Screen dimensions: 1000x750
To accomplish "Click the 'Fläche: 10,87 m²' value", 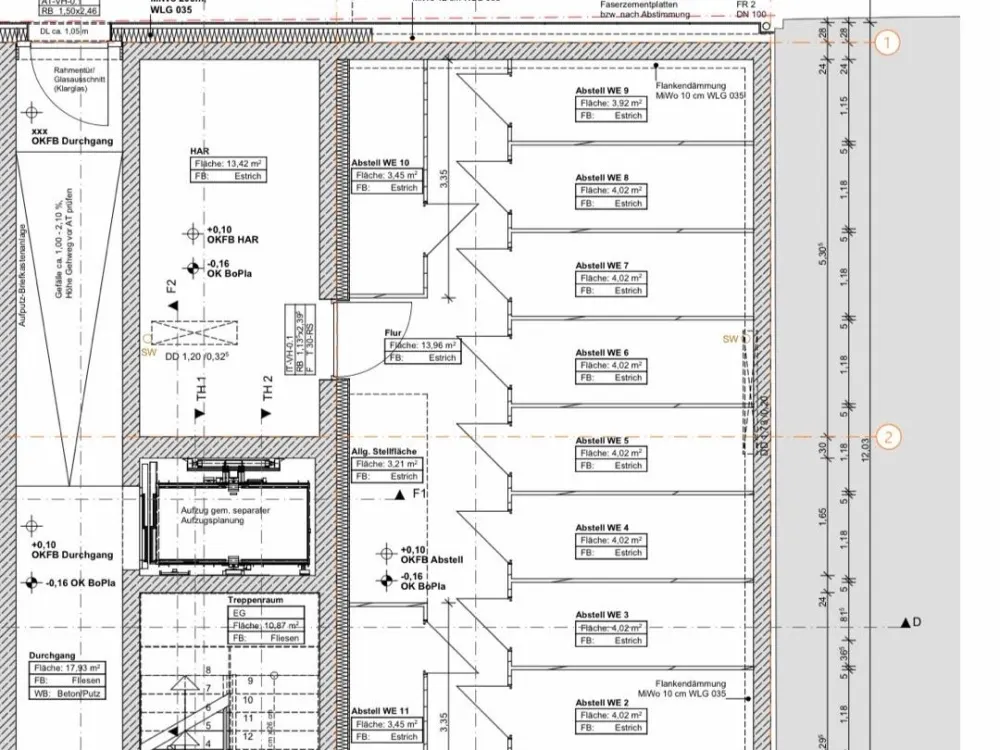I will point(265,626).
